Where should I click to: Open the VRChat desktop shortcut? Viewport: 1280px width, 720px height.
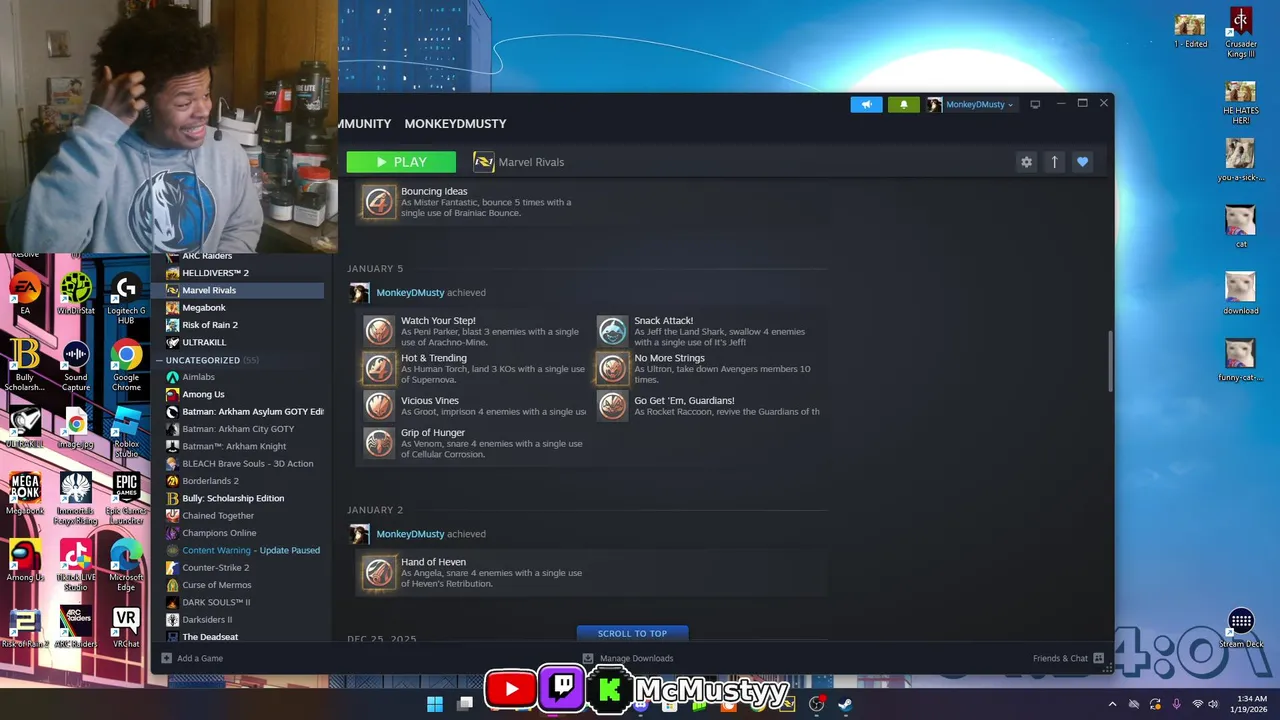pos(126,627)
